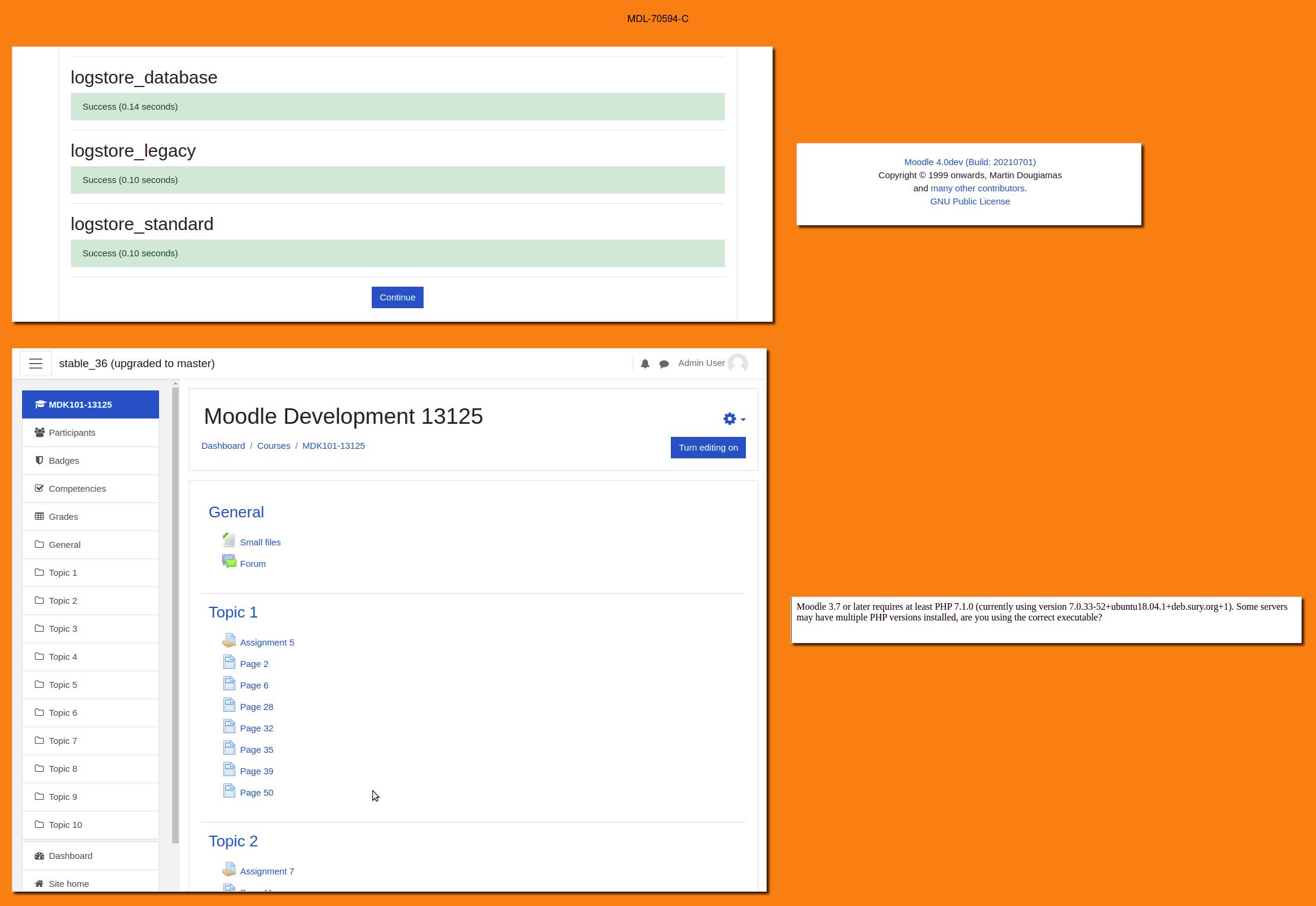Screen dimensions: 1316x906
Task: Jump to Topic 3 in sidebar
Action: click(x=91, y=629)
